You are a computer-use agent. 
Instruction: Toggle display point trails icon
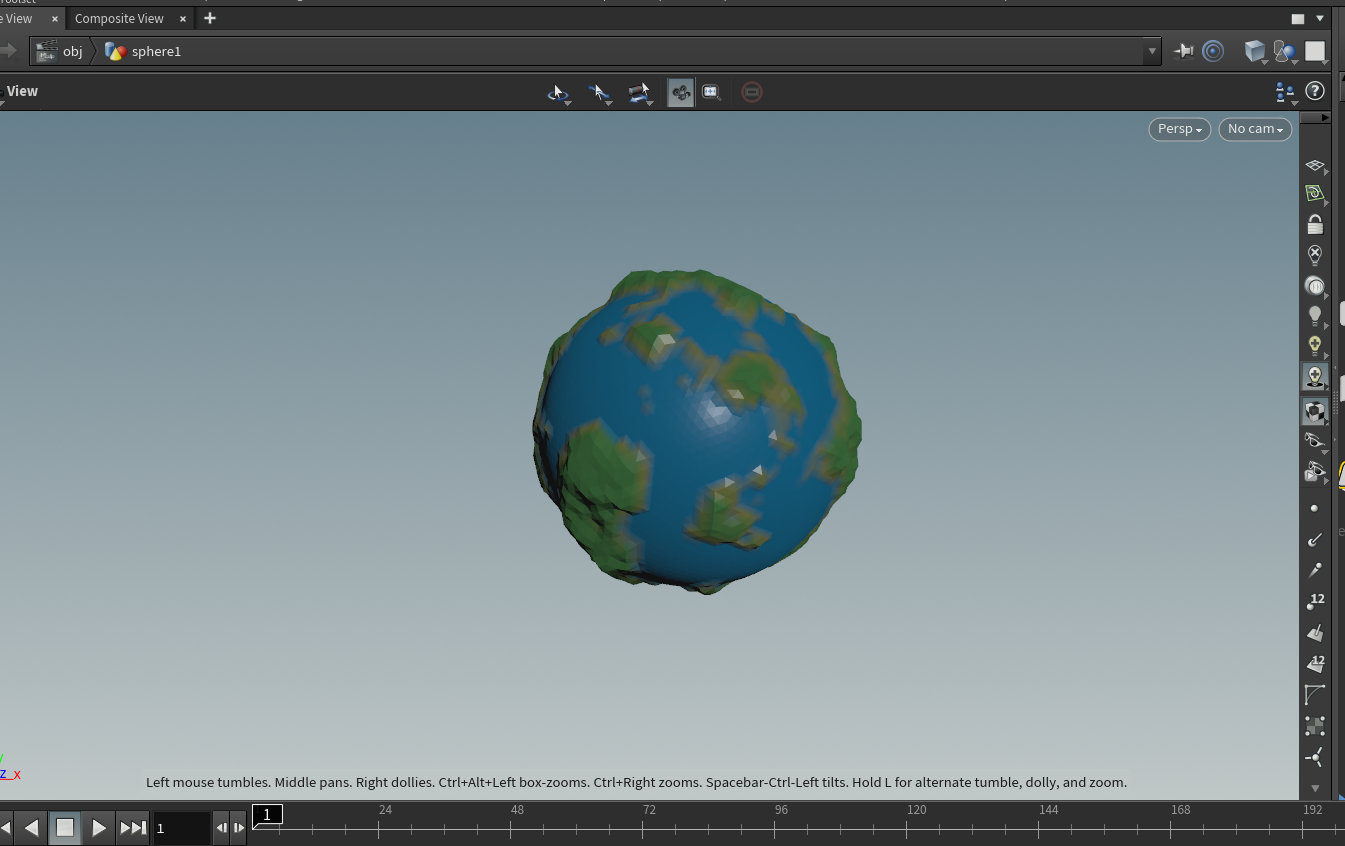pyautogui.click(x=1315, y=570)
